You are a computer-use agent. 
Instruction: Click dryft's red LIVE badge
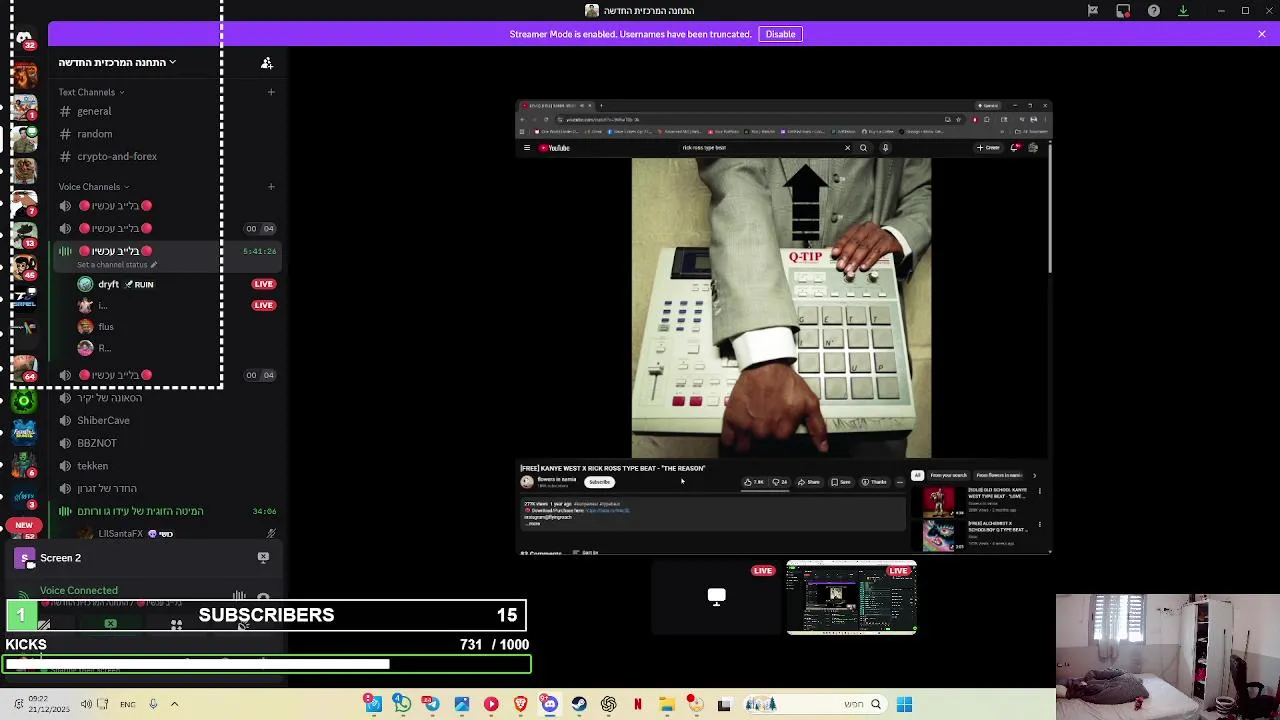pyautogui.click(x=264, y=284)
